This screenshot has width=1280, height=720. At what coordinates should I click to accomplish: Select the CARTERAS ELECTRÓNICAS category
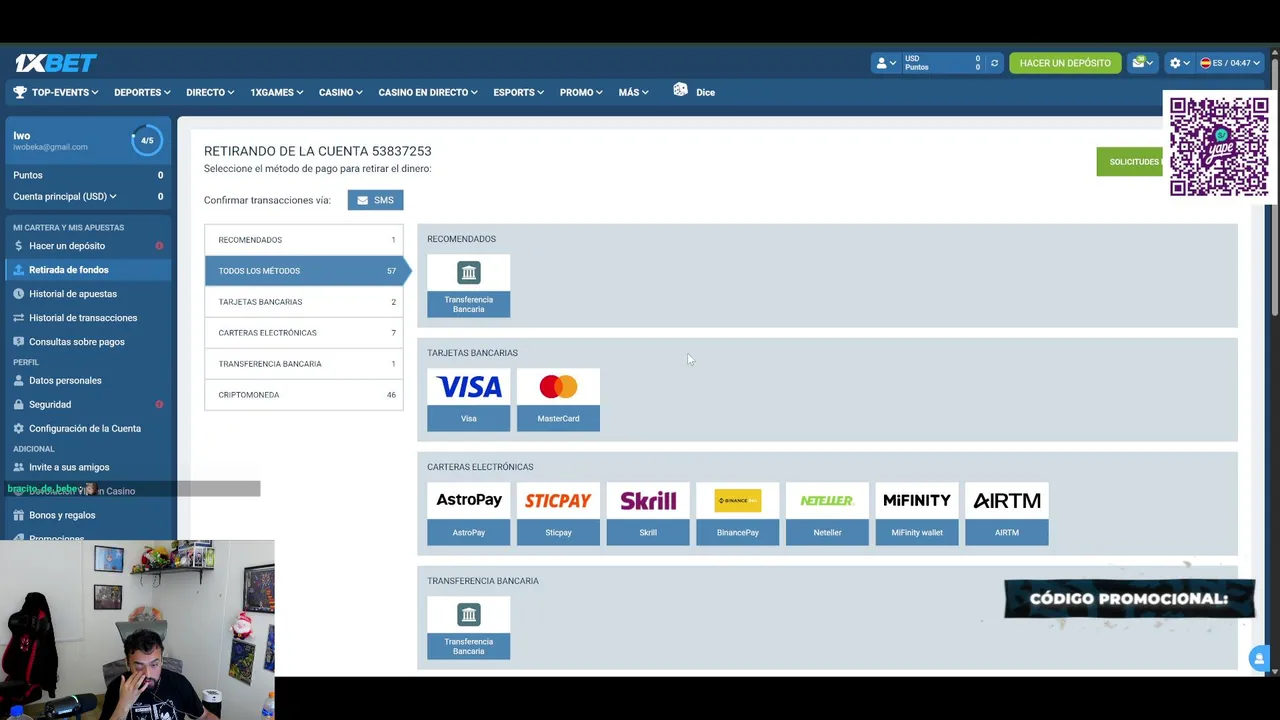point(304,333)
